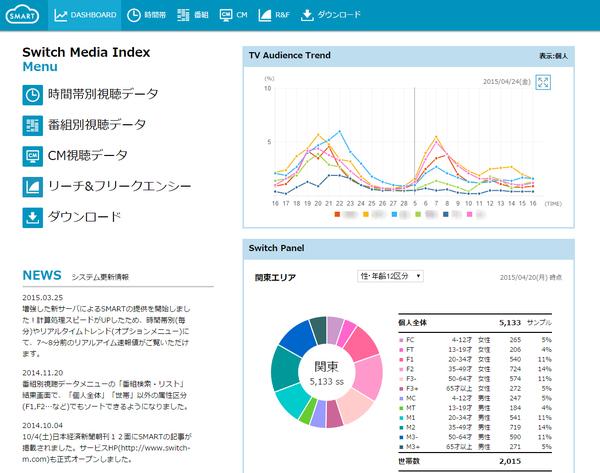The width and height of the screenshot is (600, 473).
Task: Click the 個人全体 5,133 total row
Action: point(475,323)
